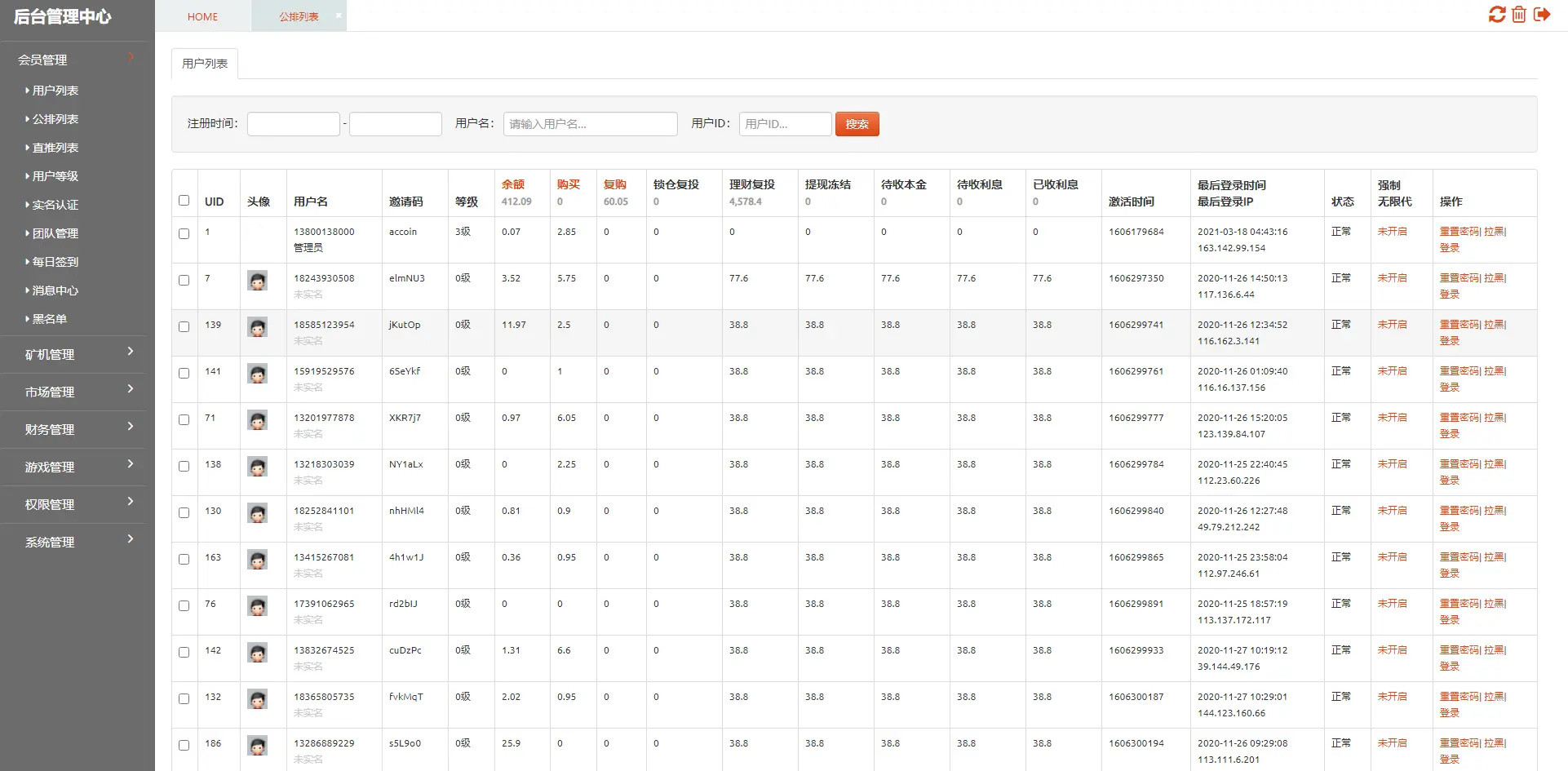The height and width of the screenshot is (771, 1568).
Task: Click avatar of user 18585123954
Action: [258, 328]
